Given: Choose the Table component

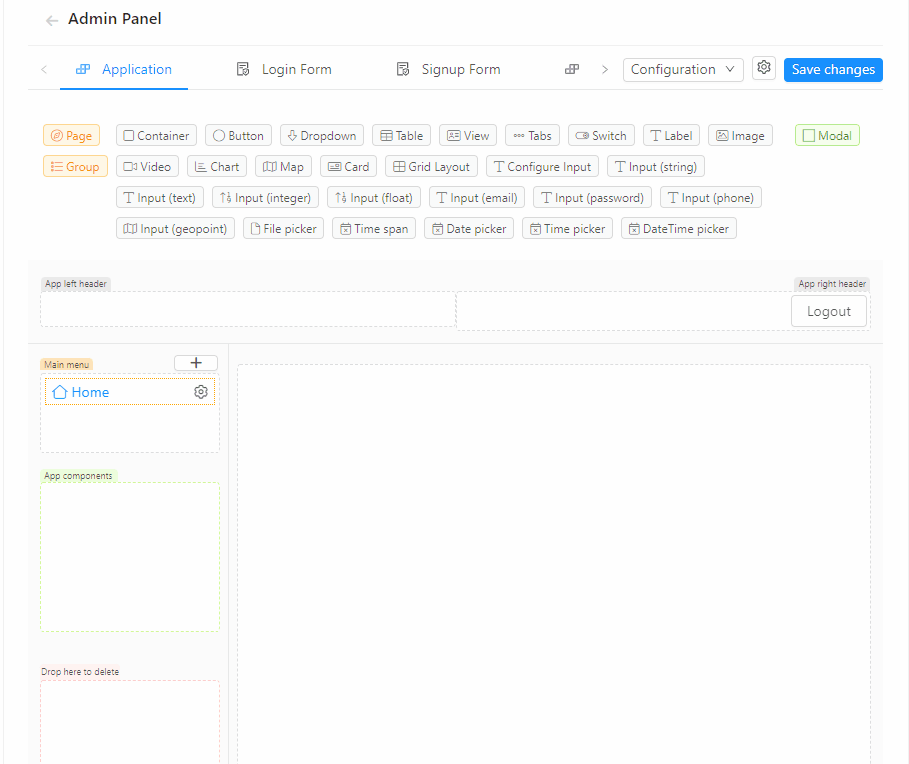Looking at the screenshot, I should (401, 136).
